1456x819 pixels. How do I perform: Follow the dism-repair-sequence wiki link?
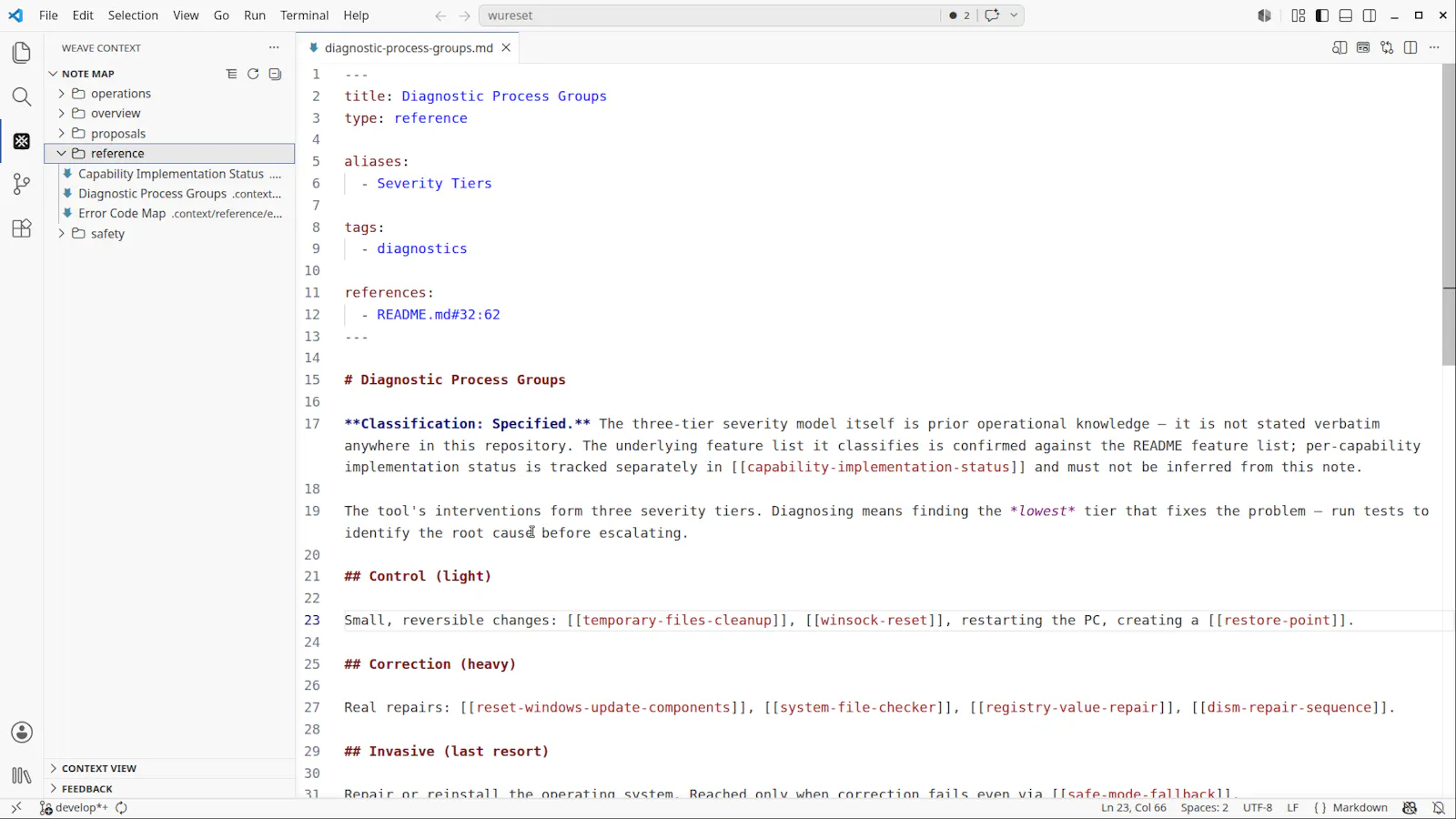(x=1289, y=707)
